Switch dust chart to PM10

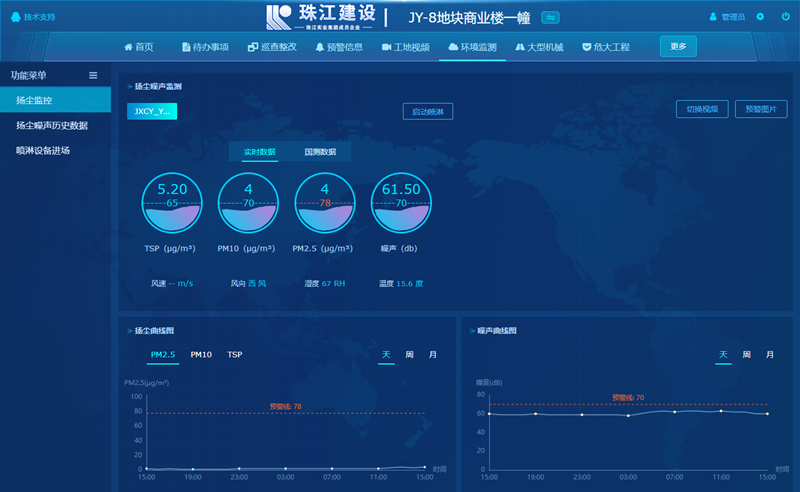(201, 355)
